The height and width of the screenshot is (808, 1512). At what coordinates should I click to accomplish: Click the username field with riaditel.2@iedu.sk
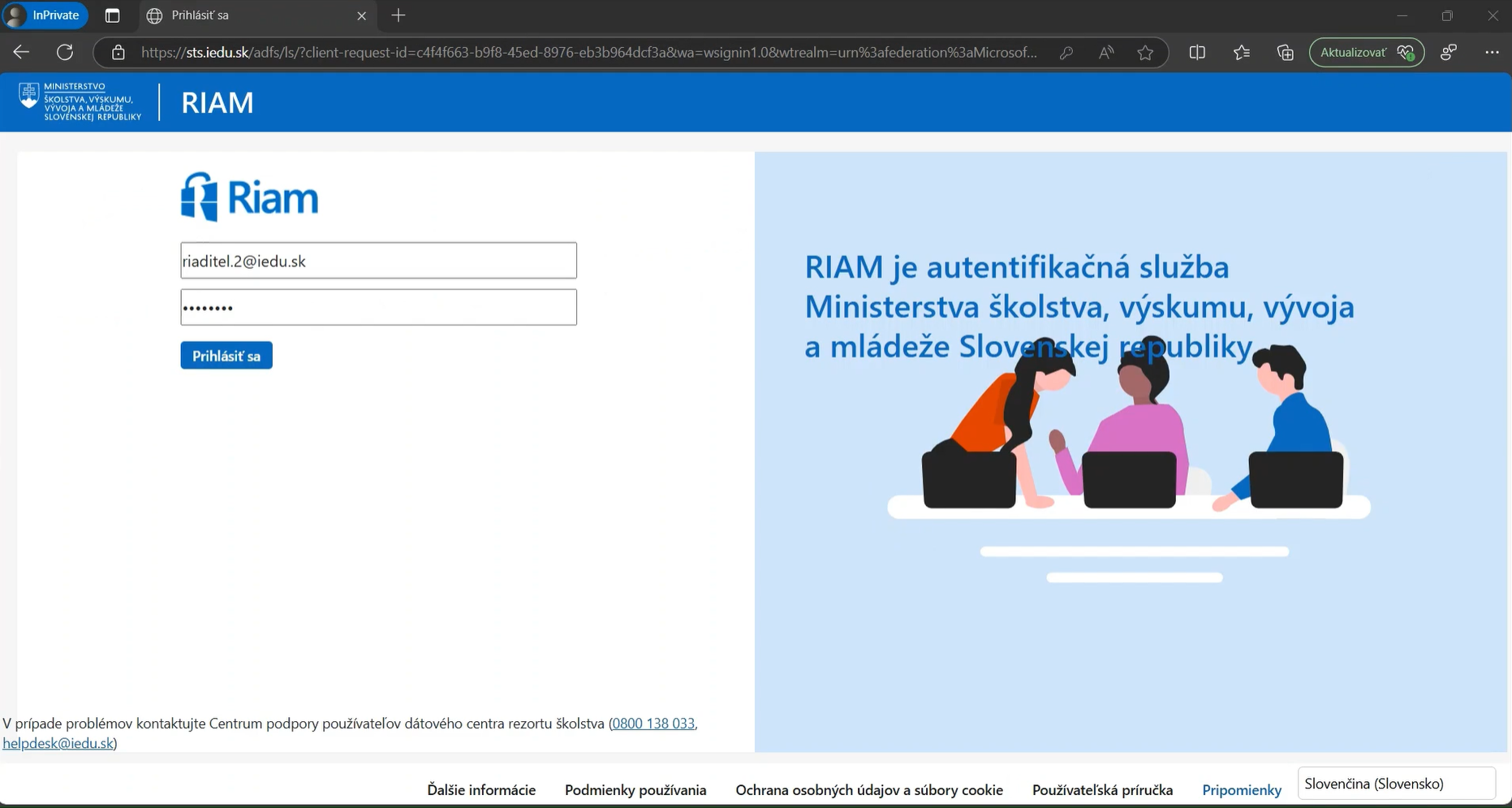[x=378, y=261]
